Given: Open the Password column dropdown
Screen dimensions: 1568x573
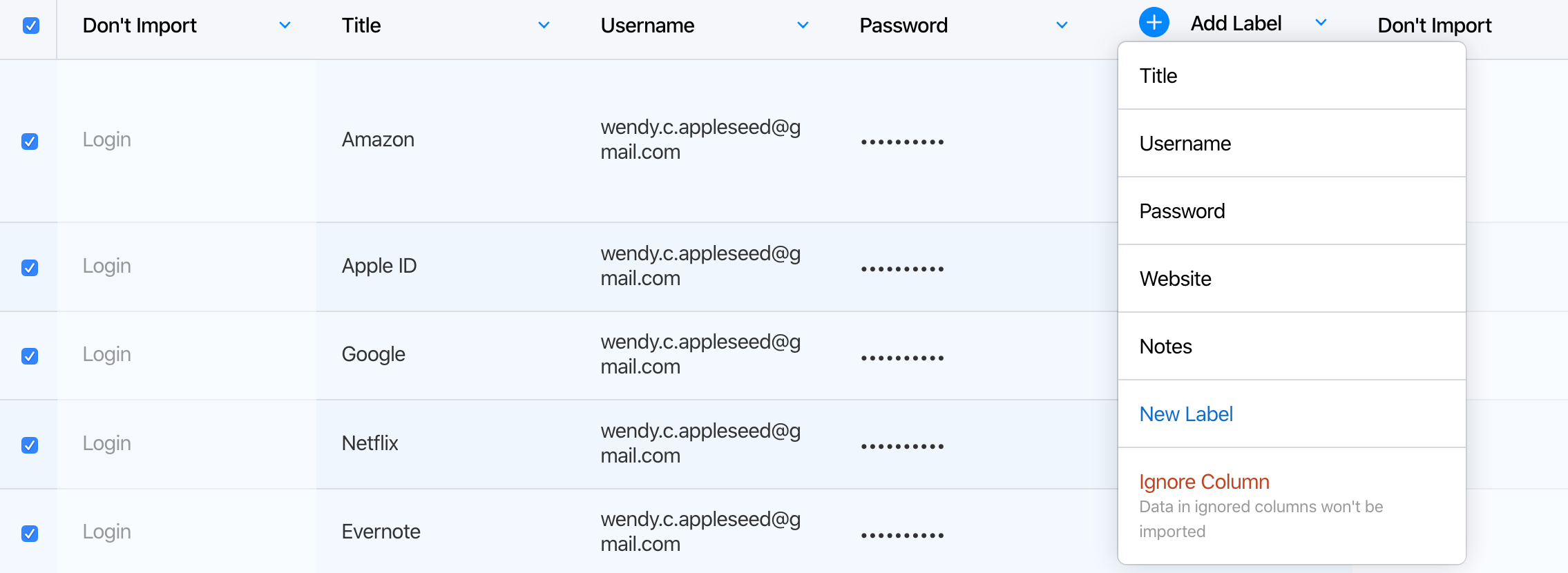Looking at the screenshot, I should pos(1062,25).
